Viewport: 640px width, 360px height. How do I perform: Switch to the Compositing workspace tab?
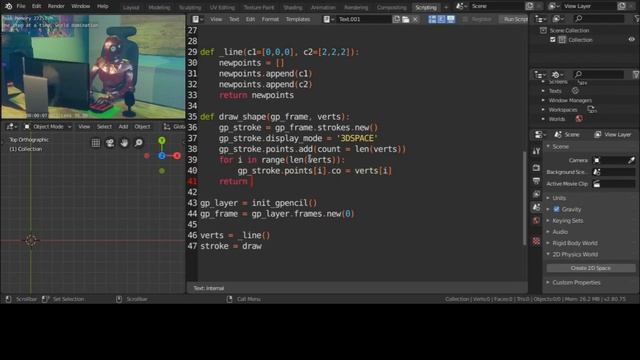(391, 7)
